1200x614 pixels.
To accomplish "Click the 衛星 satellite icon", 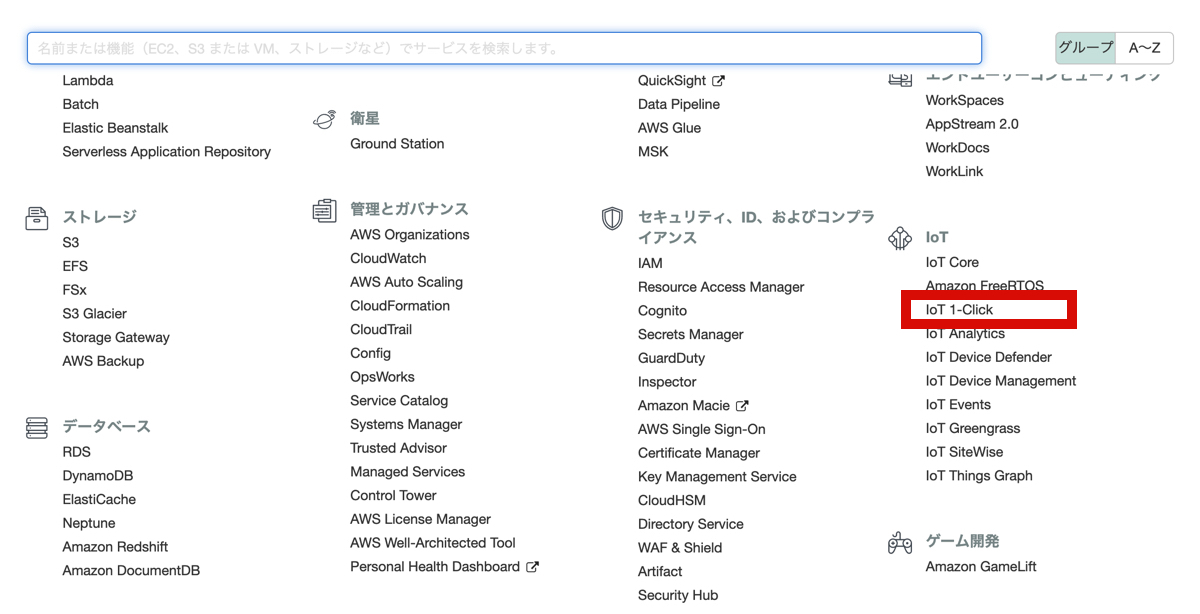I will click(x=325, y=117).
